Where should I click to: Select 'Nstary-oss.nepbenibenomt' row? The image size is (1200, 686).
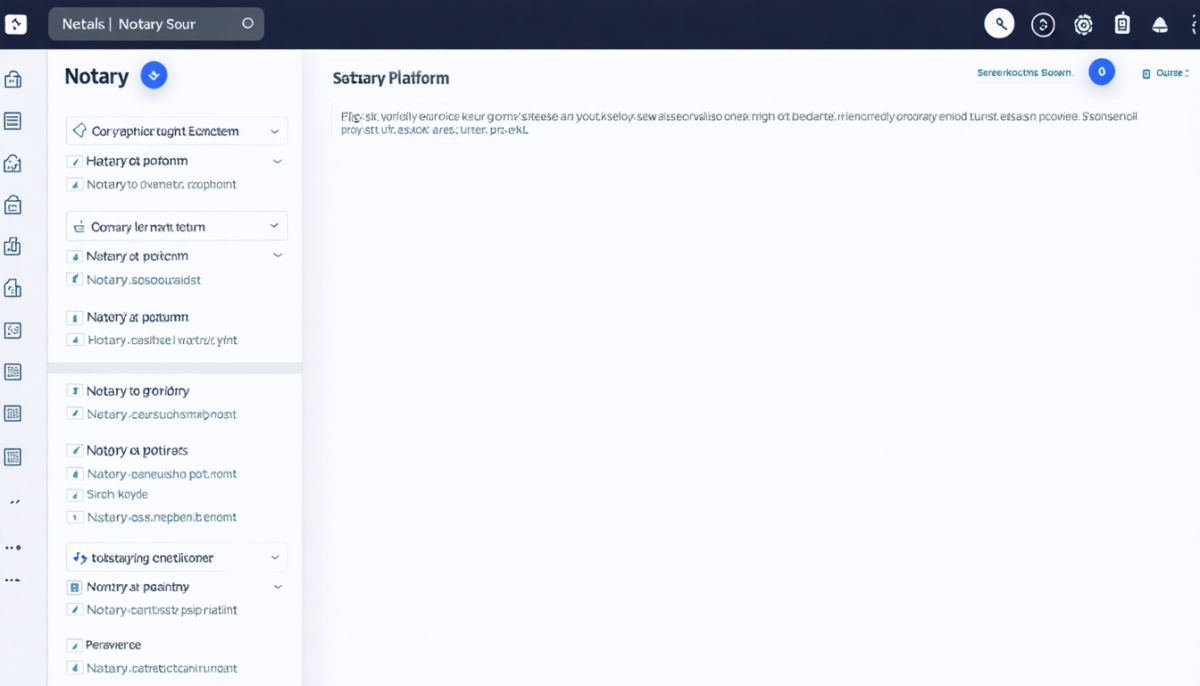pos(161,517)
